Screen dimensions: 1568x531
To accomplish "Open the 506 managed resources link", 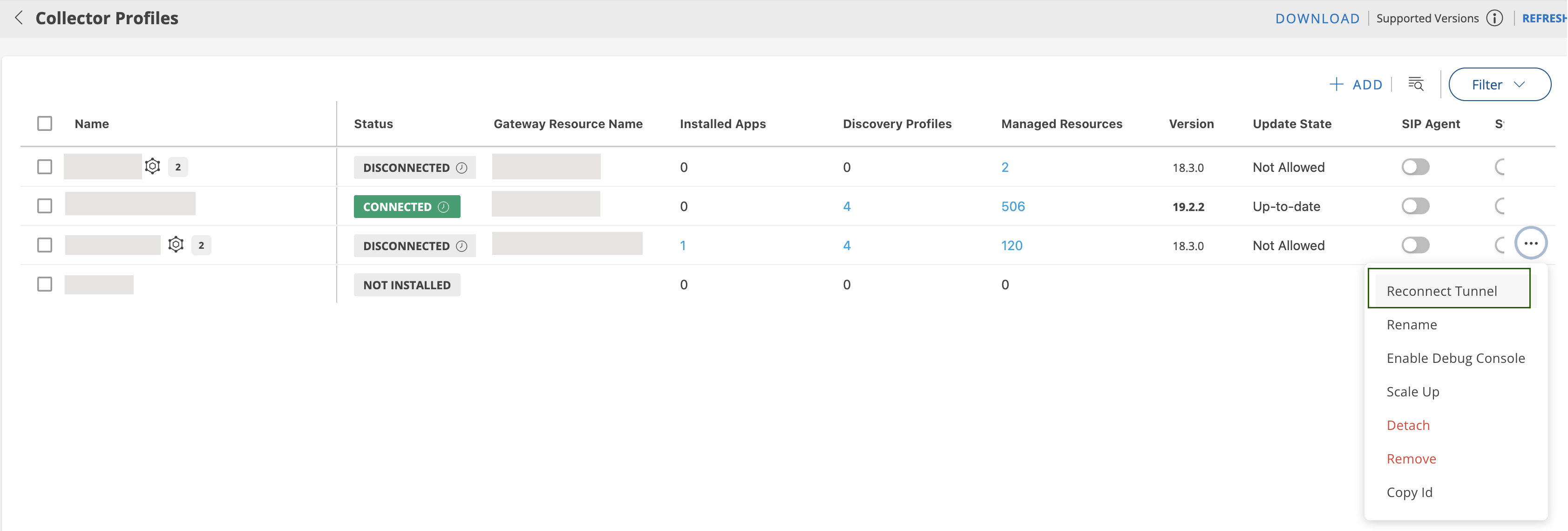I will pyautogui.click(x=1013, y=206).
